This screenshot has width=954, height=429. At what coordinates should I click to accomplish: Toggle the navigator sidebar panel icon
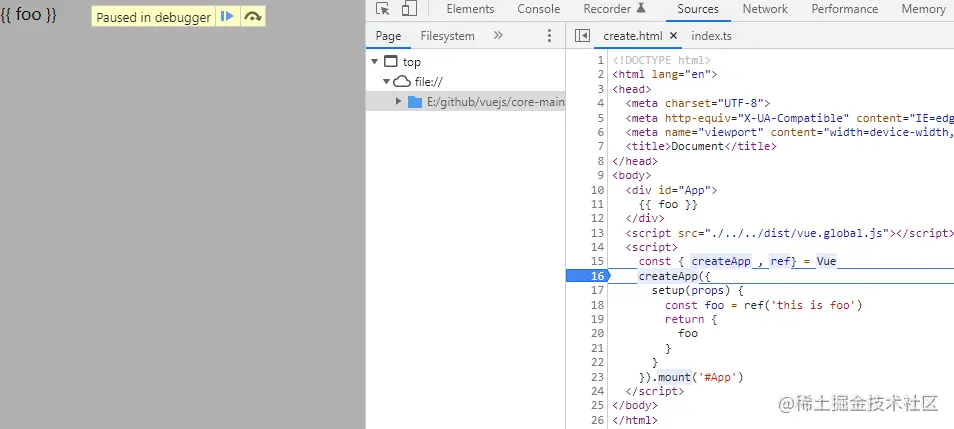[582, 36]
